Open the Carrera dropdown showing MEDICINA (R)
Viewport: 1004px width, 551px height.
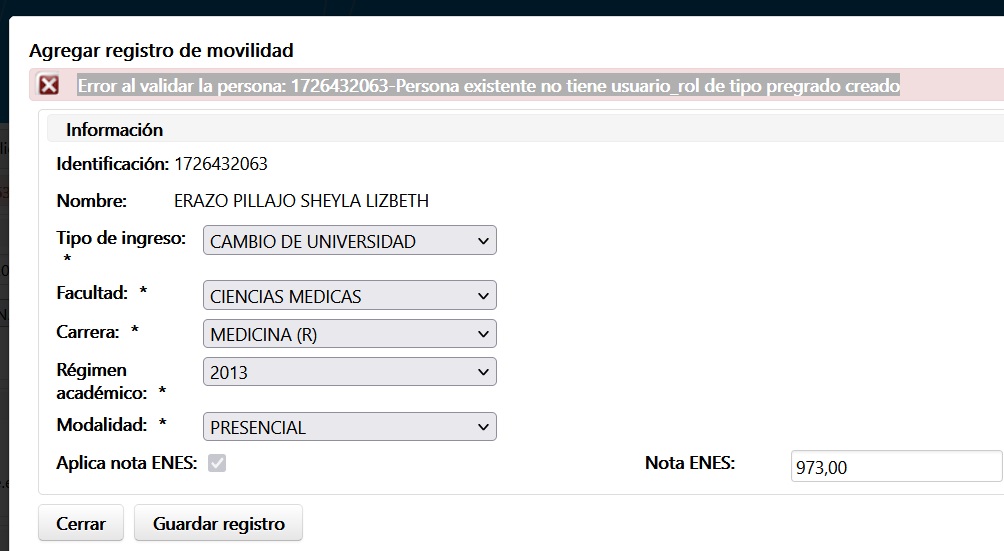(350, 334)
